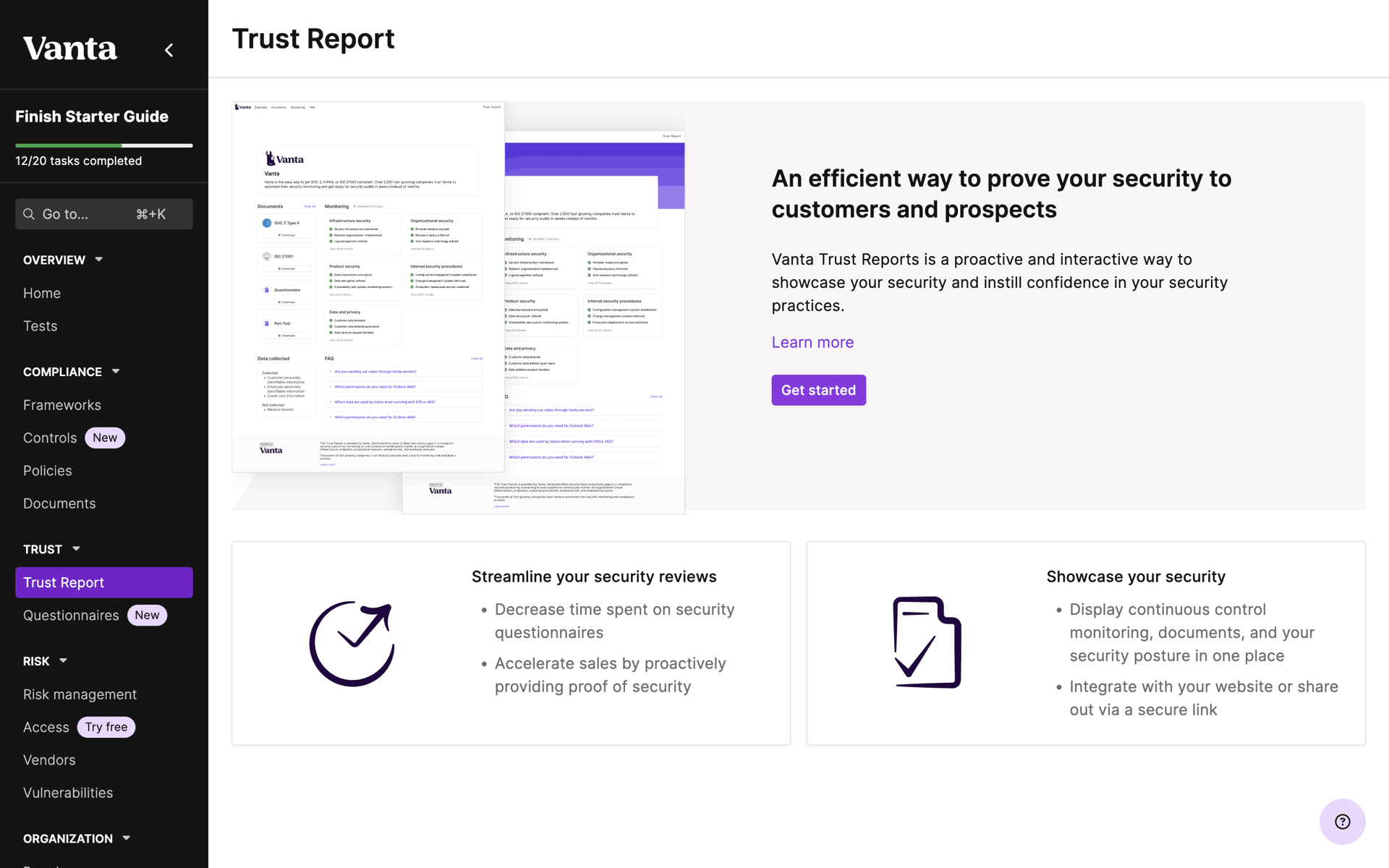Click the search magnifier icon
1389x868 pixels.
[29, 214]
